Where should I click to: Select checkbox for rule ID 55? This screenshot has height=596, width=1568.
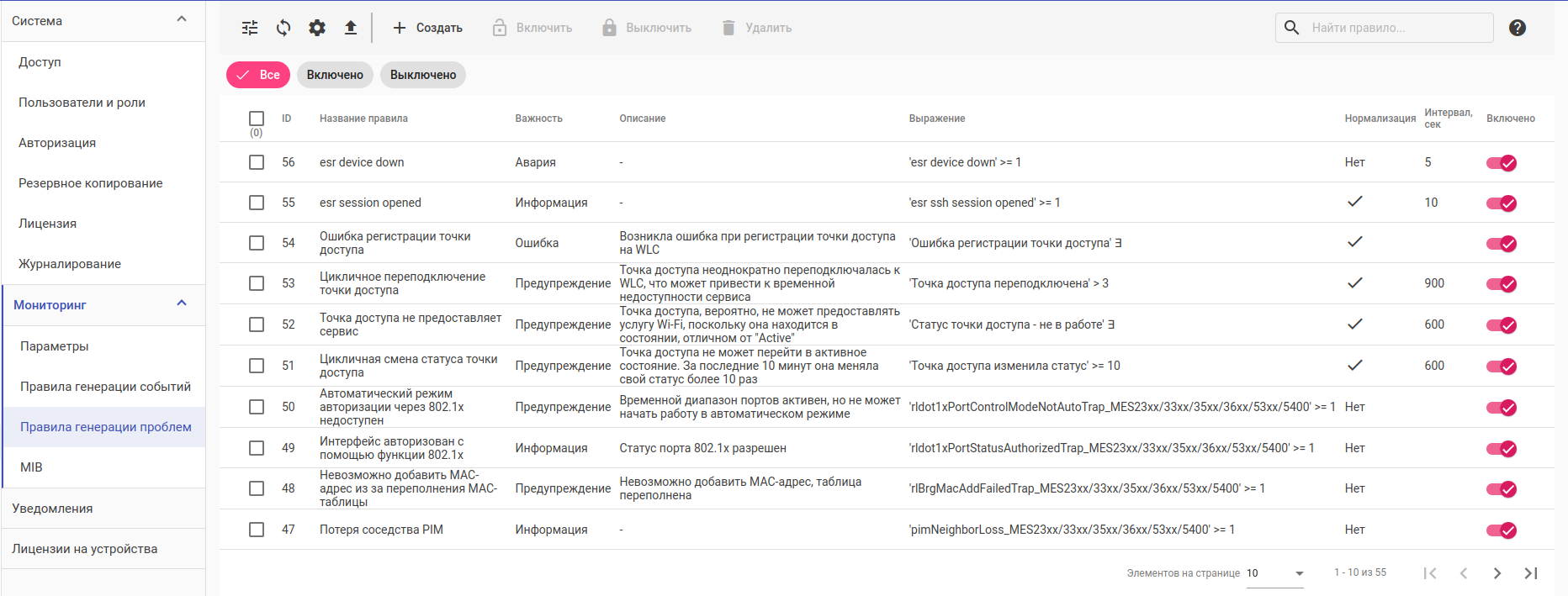(x=257, y=203)
